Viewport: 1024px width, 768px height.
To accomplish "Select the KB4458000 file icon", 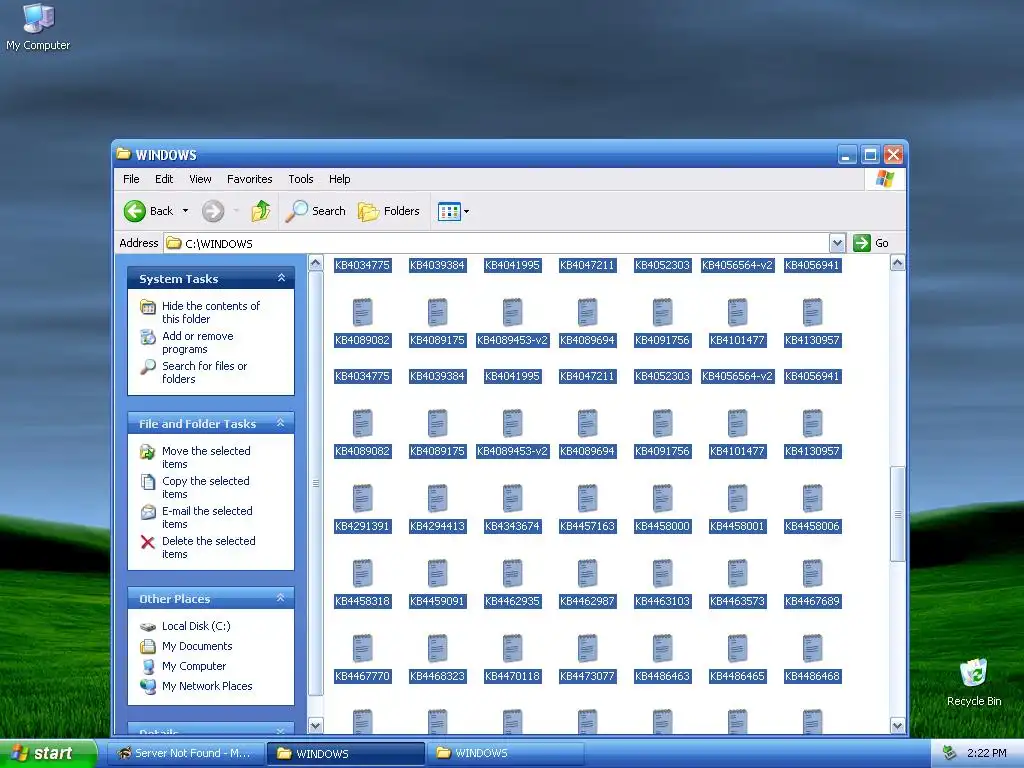I will click(x=662, y=498).
